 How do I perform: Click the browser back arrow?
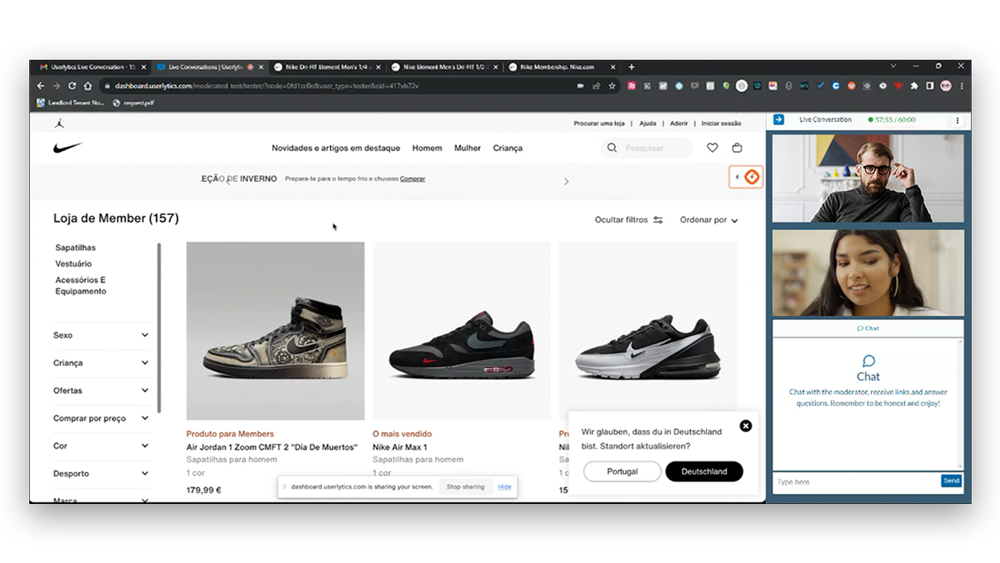pyautogui.click(x=41, y=85)
